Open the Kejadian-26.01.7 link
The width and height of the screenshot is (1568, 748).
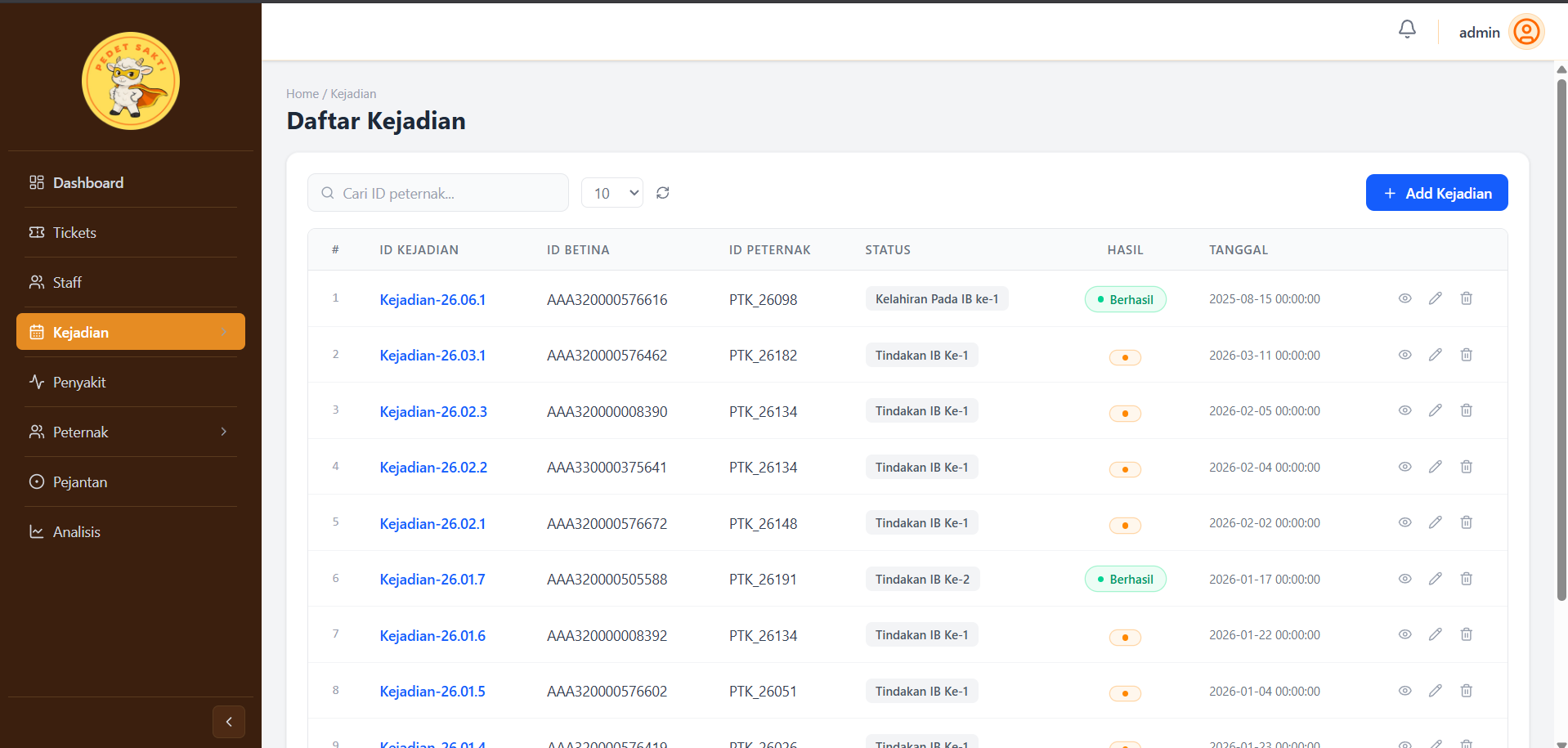432,580
